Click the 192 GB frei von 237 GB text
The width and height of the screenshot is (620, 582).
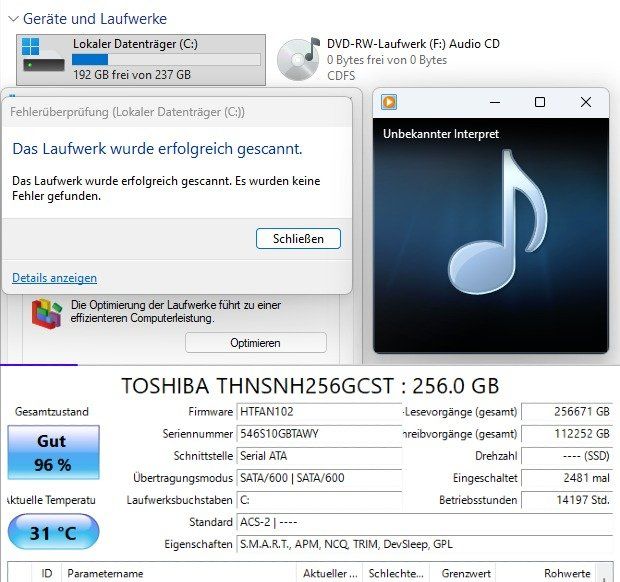pos(132,74)
